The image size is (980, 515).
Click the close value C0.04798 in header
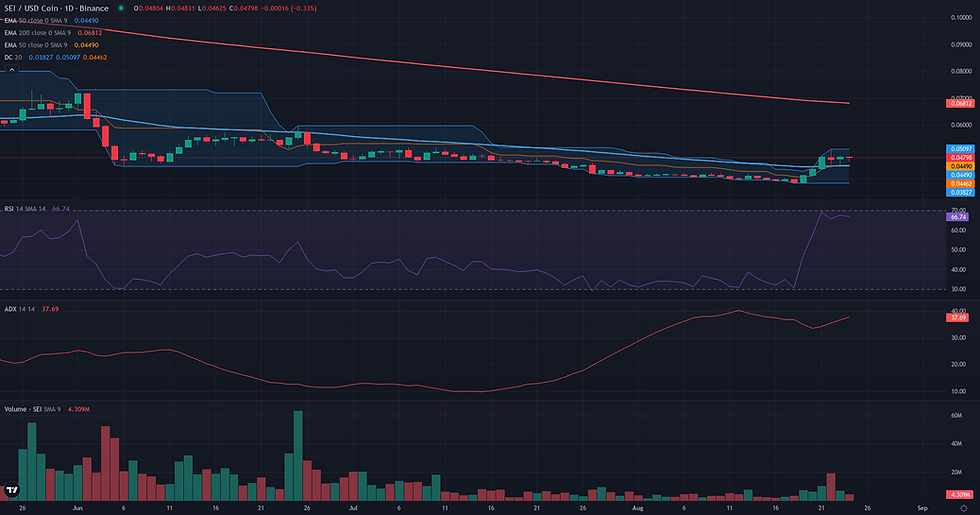244,8
